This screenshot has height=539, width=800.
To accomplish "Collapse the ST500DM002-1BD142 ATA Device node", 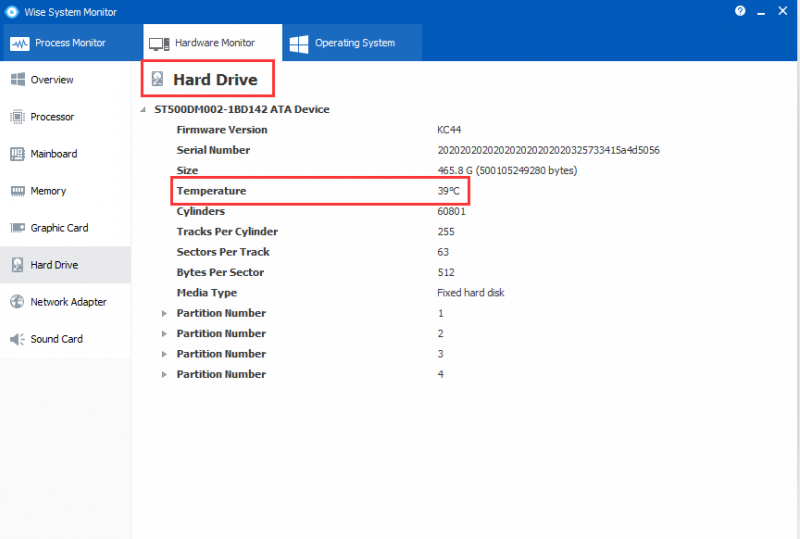I will [143, 110].
